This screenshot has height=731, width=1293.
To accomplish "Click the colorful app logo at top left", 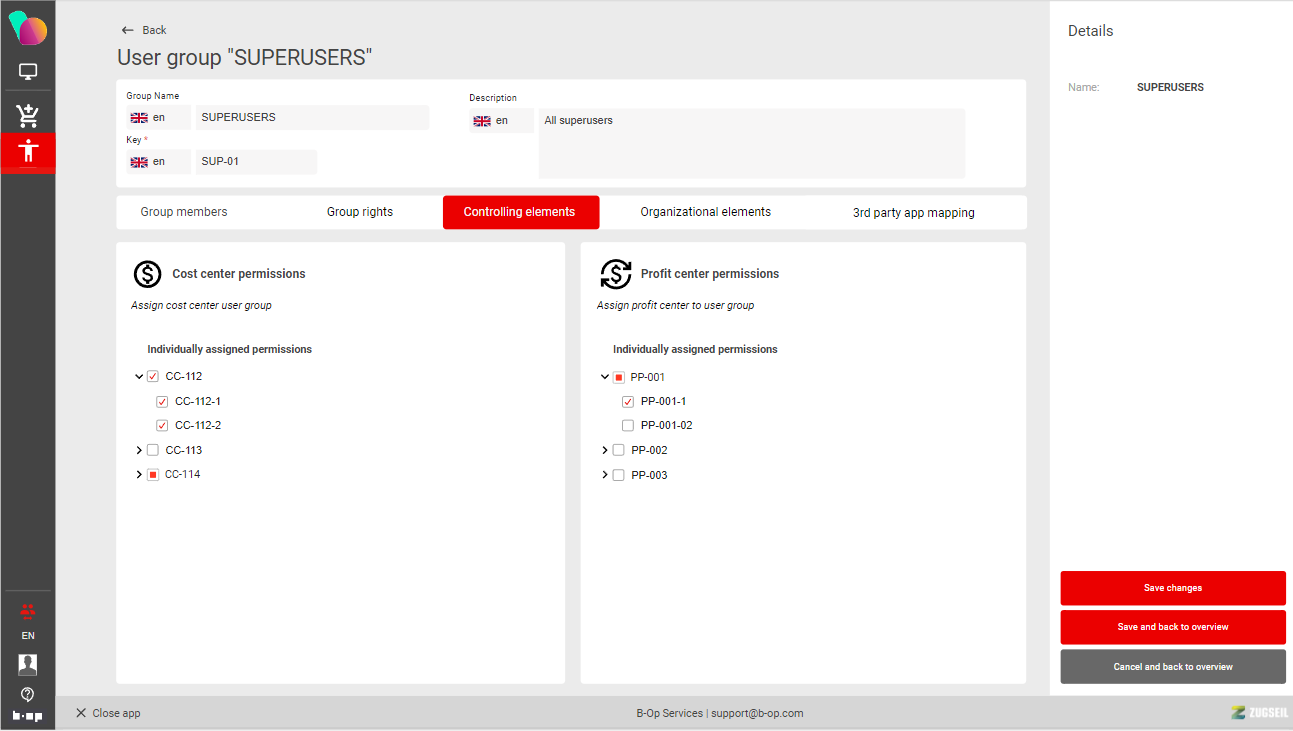I will pyautogui.click(x=28, y=30).
